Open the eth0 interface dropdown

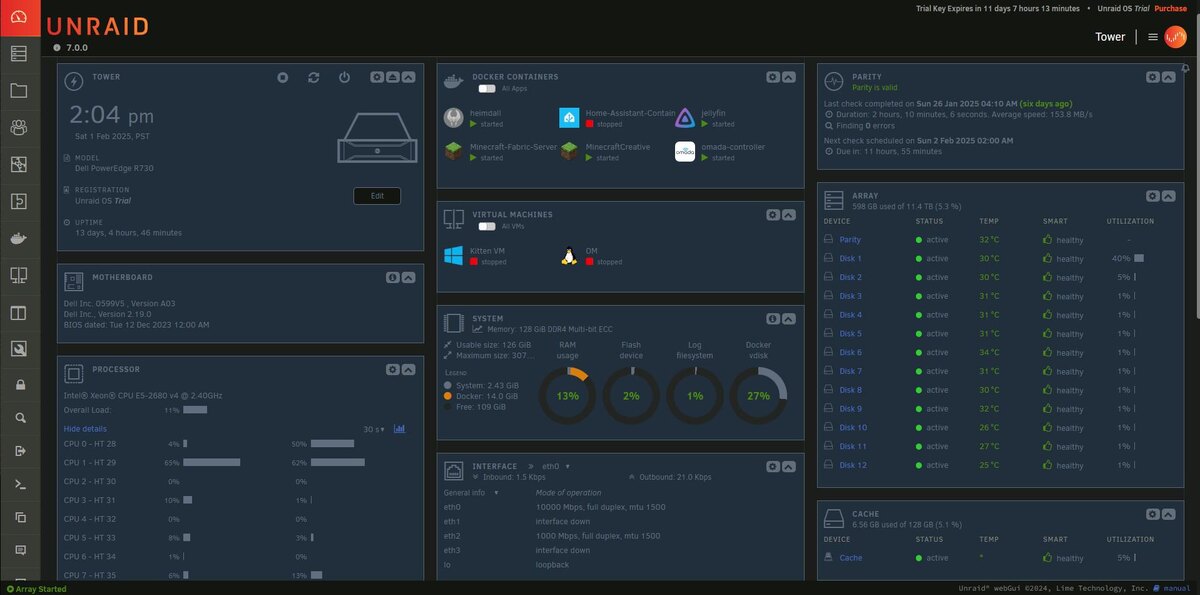pyautogui.click(x=556, y=467)
